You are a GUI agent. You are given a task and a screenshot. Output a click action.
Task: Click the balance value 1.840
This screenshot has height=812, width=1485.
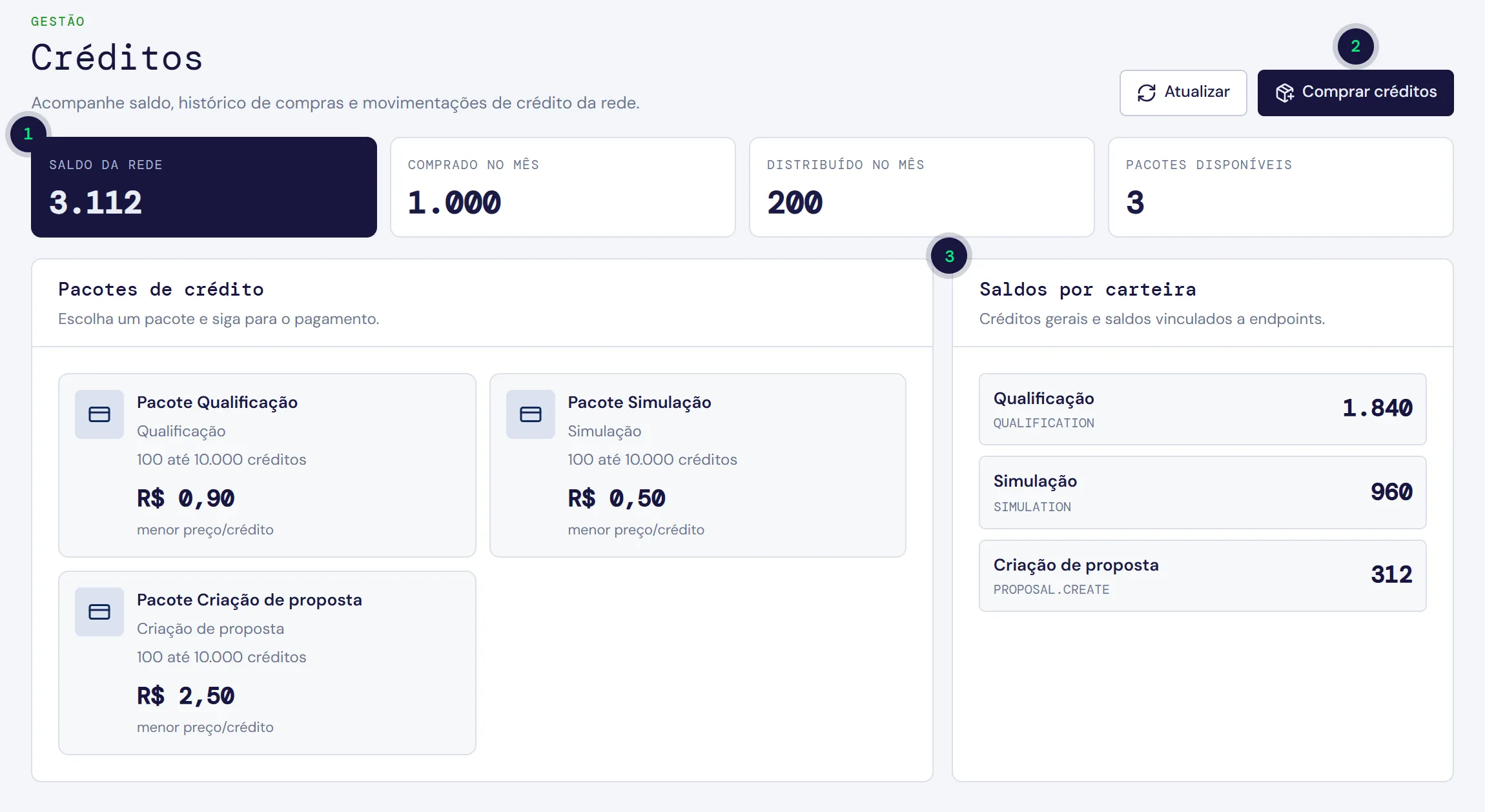1377,408
